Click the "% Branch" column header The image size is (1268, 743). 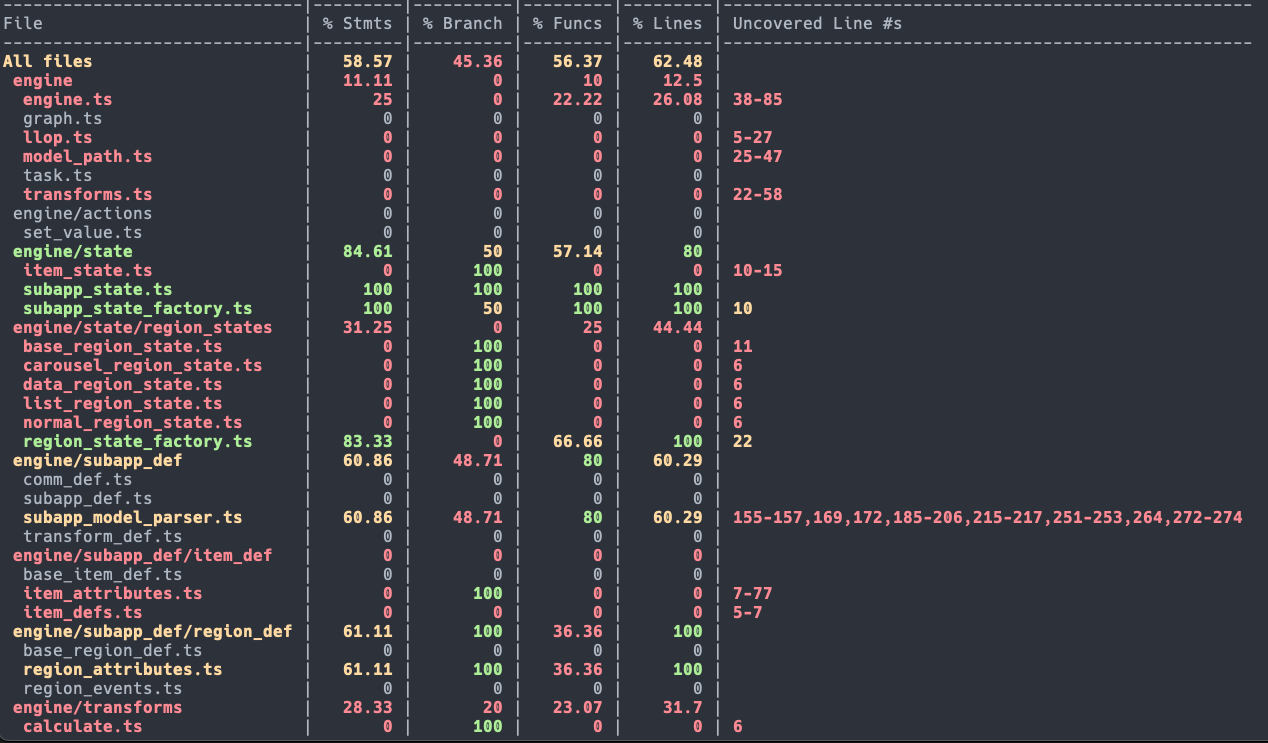pos(461,23)
